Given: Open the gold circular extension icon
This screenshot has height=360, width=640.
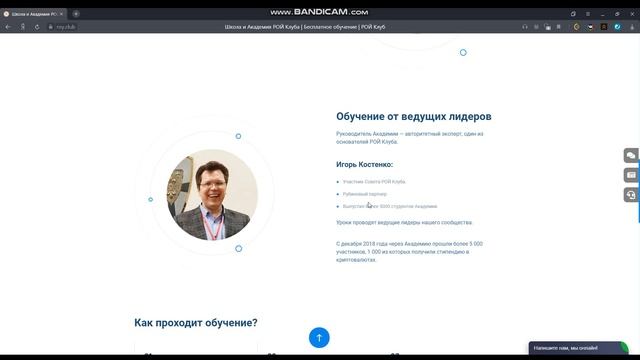Looking at the screenshot, I should coord(576,27).
